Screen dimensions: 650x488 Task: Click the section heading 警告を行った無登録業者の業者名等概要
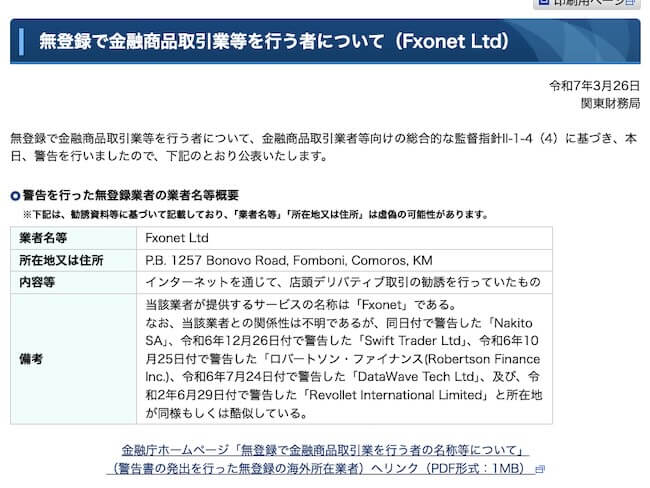[131, 195]
